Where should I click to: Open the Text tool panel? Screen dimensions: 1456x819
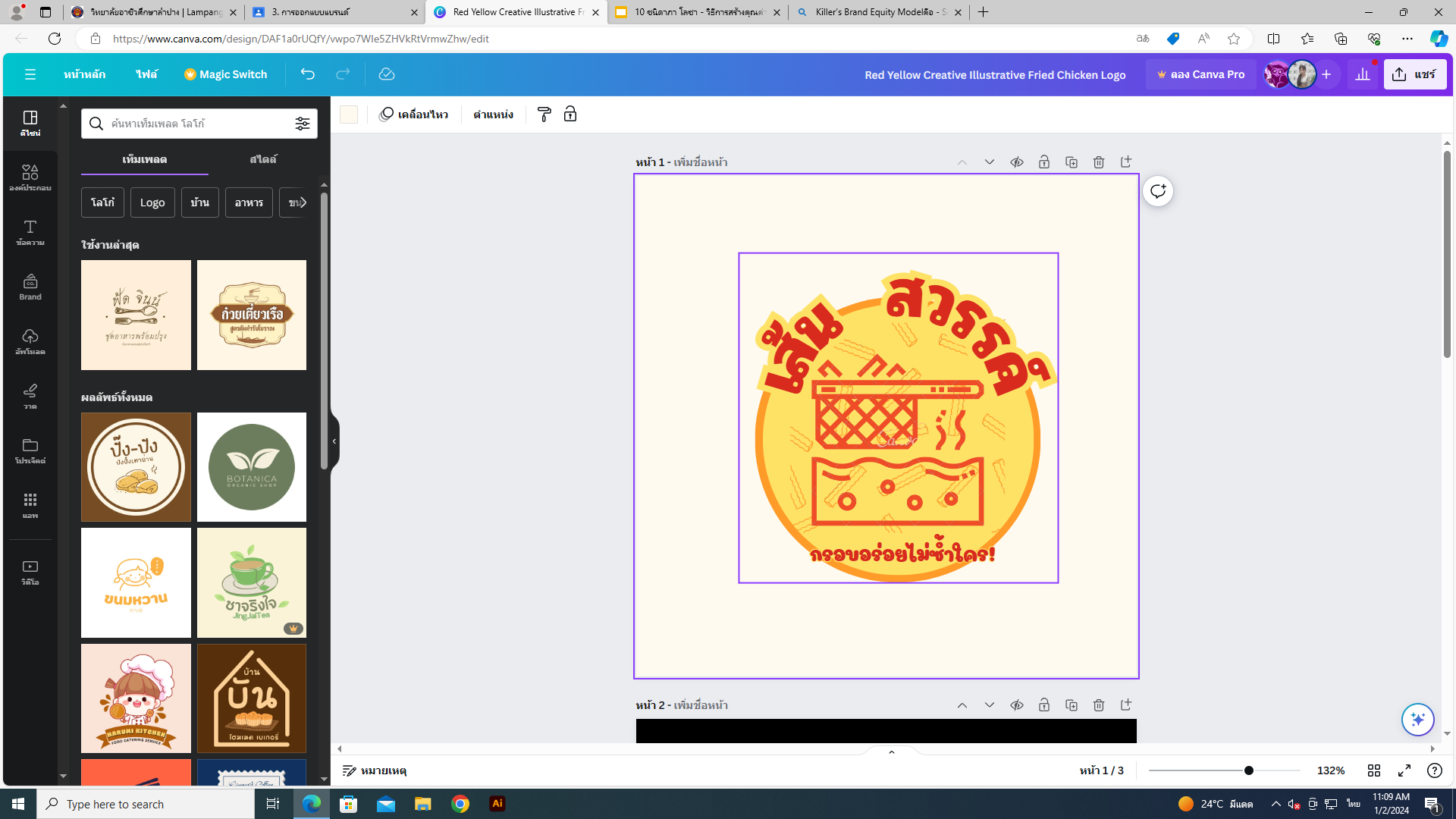30,232
